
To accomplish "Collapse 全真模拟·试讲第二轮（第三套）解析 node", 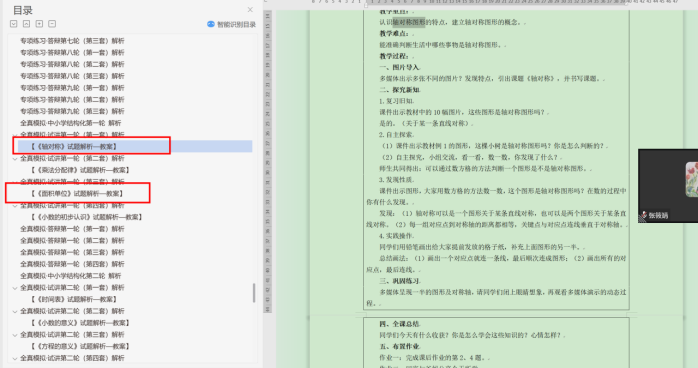I will [x=15, y=335].
